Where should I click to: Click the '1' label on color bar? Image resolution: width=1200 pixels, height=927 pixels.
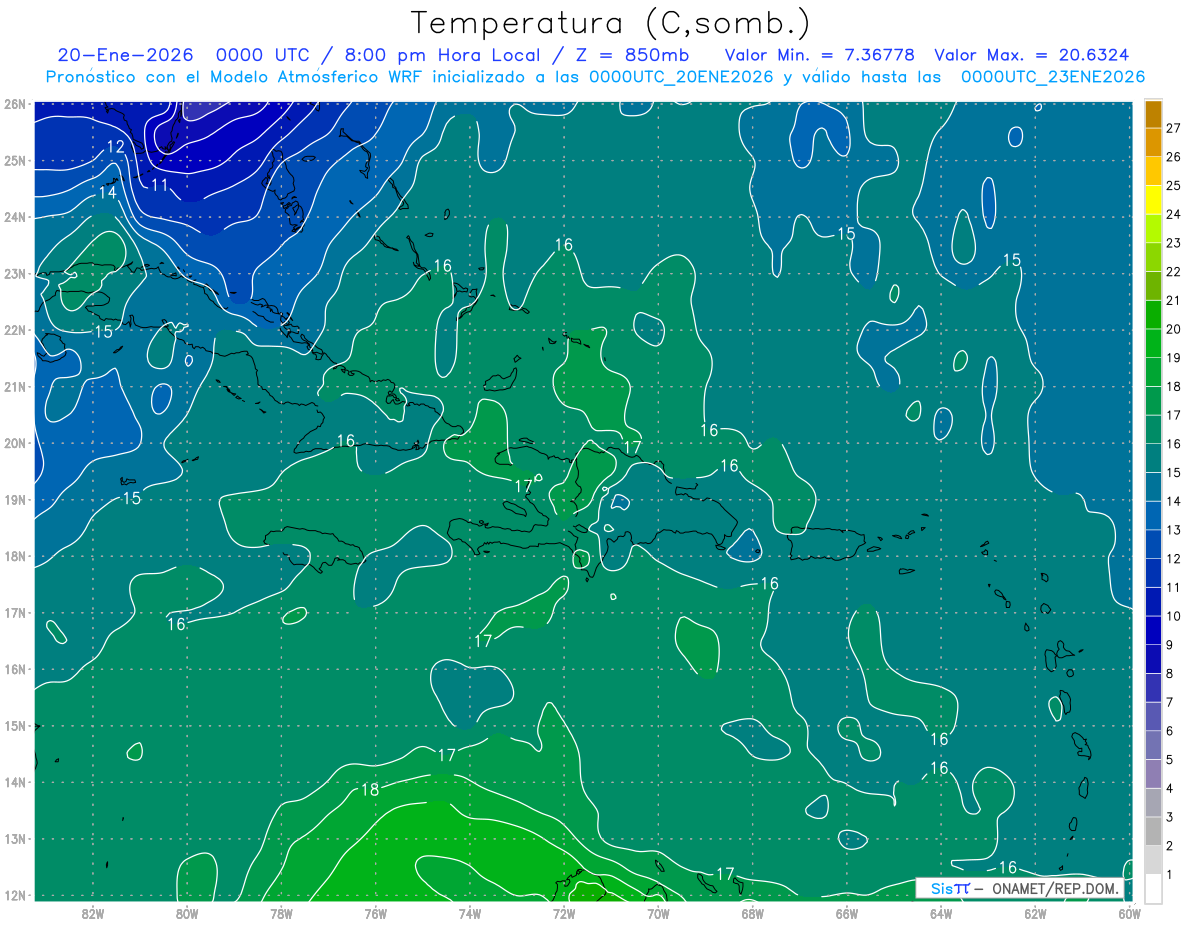pos(1170,875)
